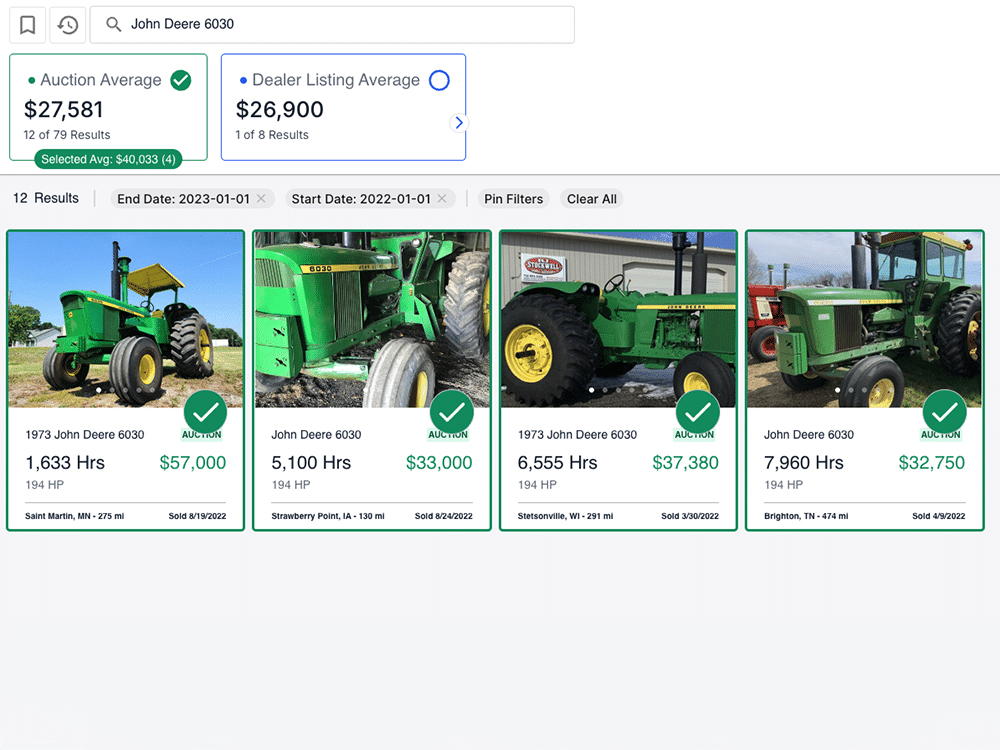This screenshot has height=750, width=1000.
Task: Deselect the $33,000 tractor checkmark
Action: [x=452, y=412]
